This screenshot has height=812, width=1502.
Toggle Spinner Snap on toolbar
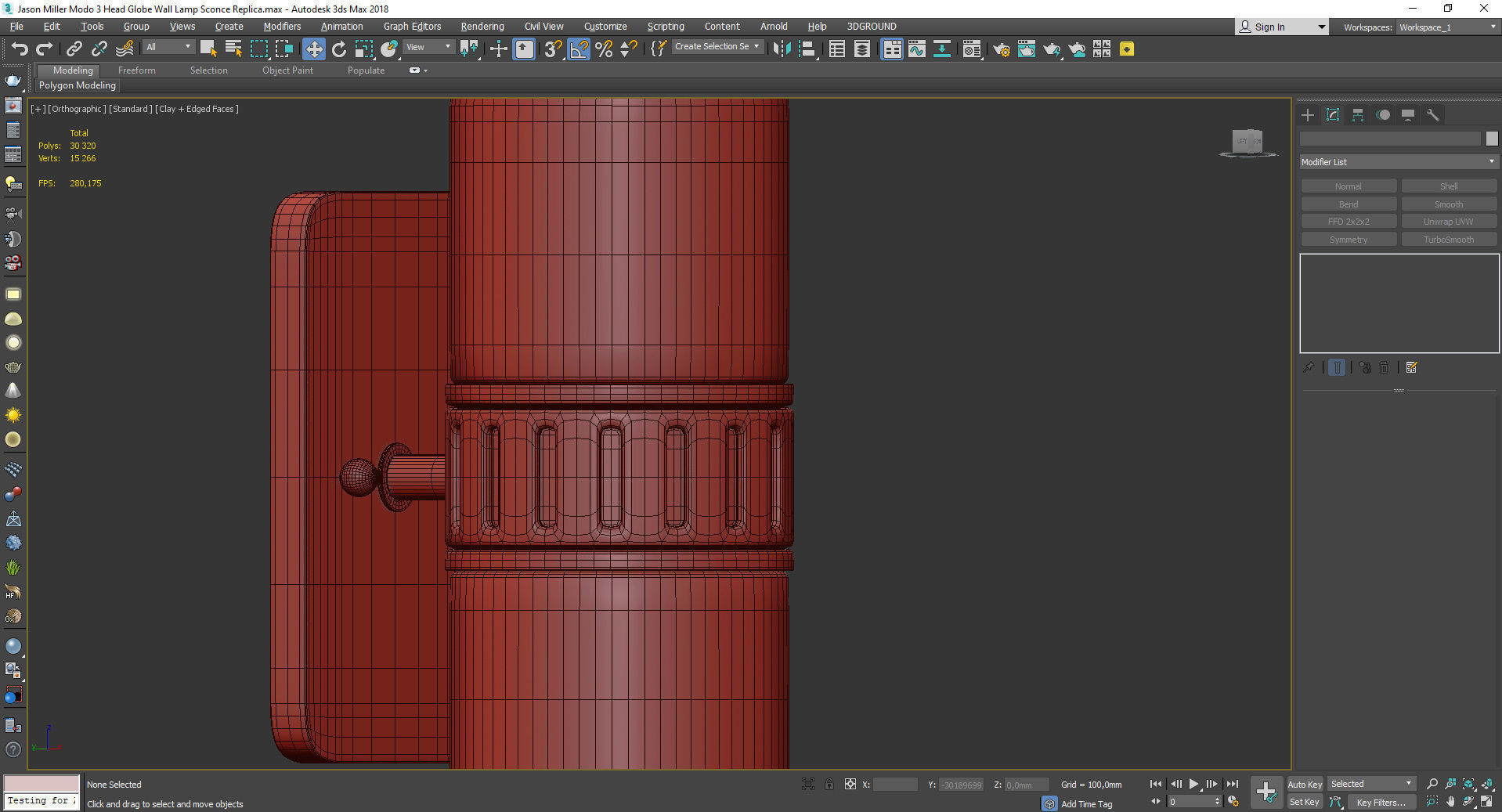(628, 49)
